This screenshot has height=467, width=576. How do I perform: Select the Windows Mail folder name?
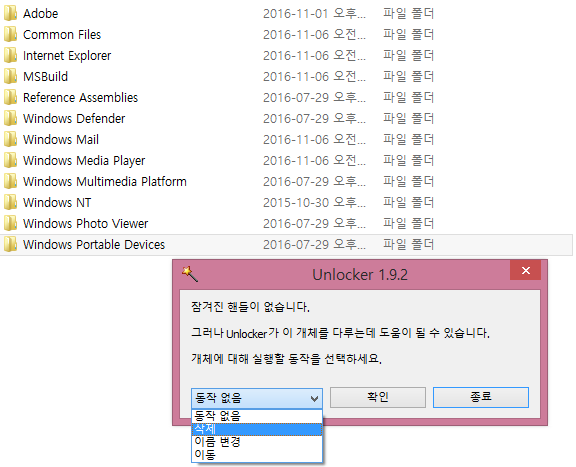[x=61, y=140]
